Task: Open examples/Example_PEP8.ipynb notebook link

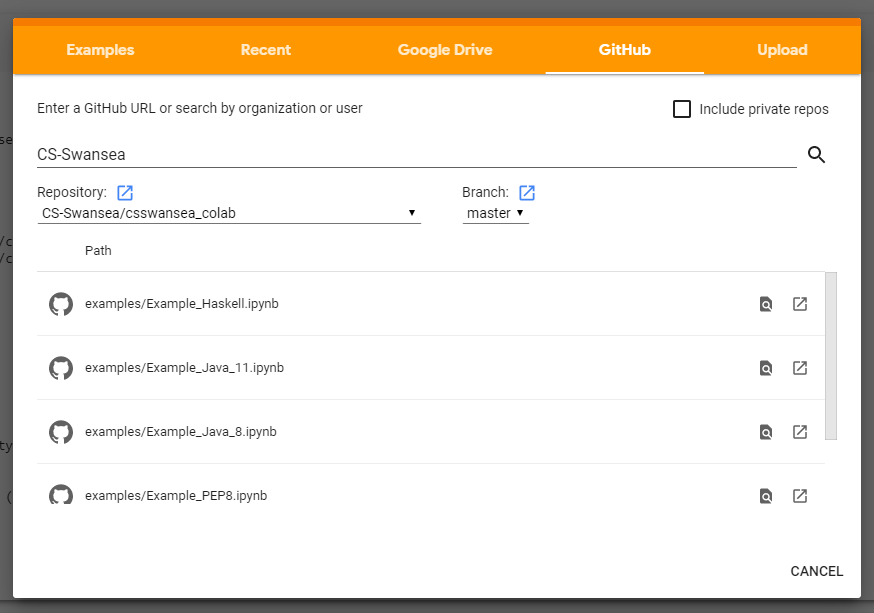Action: pos(176,496)
